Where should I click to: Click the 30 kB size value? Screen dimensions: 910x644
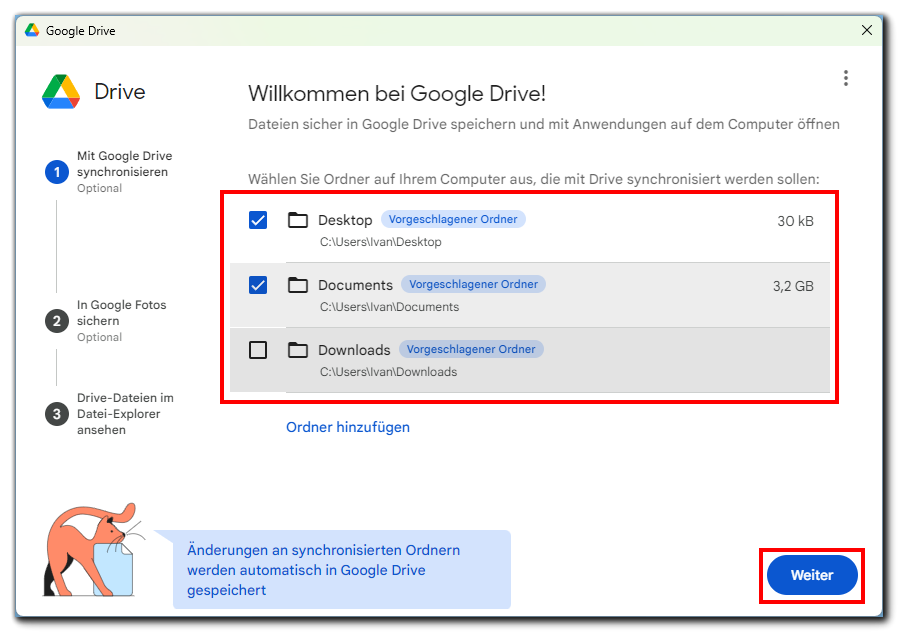(795, 221)
